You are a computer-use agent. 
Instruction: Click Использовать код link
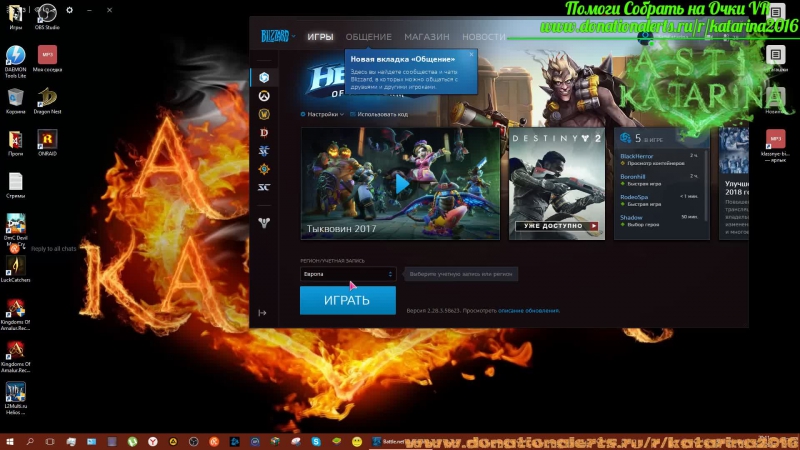point(379,114)
